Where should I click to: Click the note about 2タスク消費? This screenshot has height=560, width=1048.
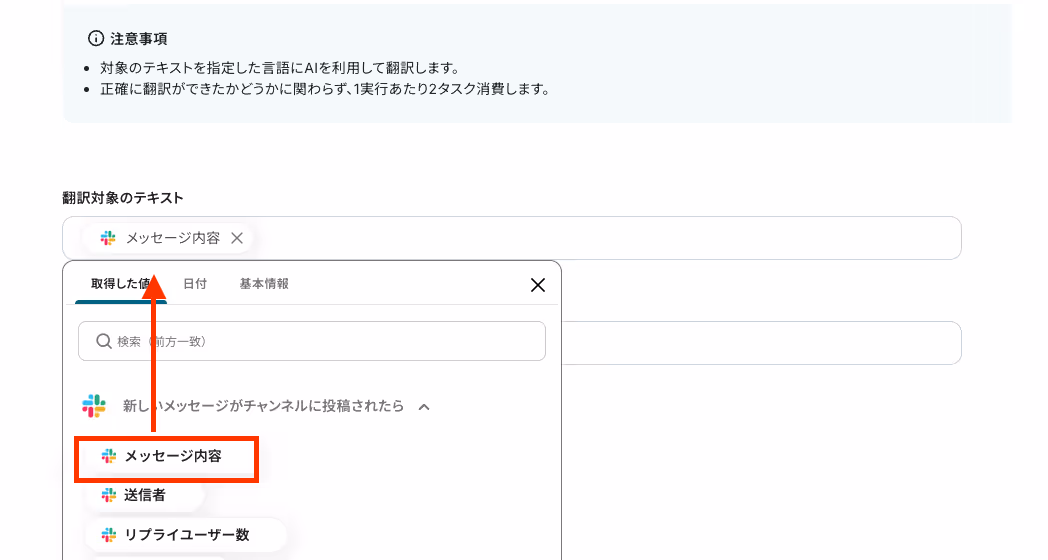pos(325,89)
